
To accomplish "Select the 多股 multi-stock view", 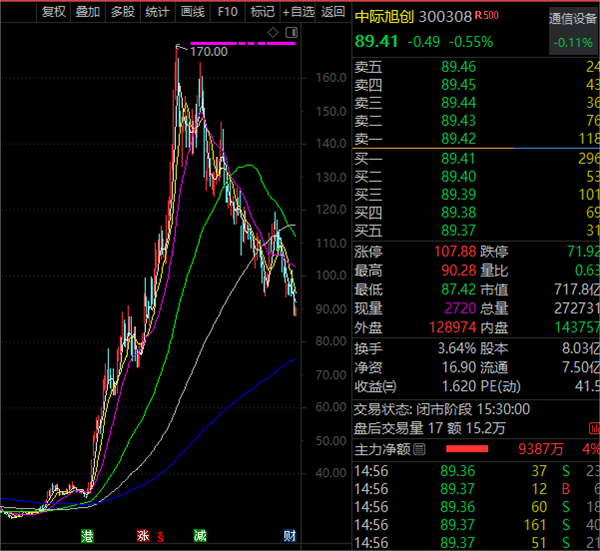I will pos(122,12).
